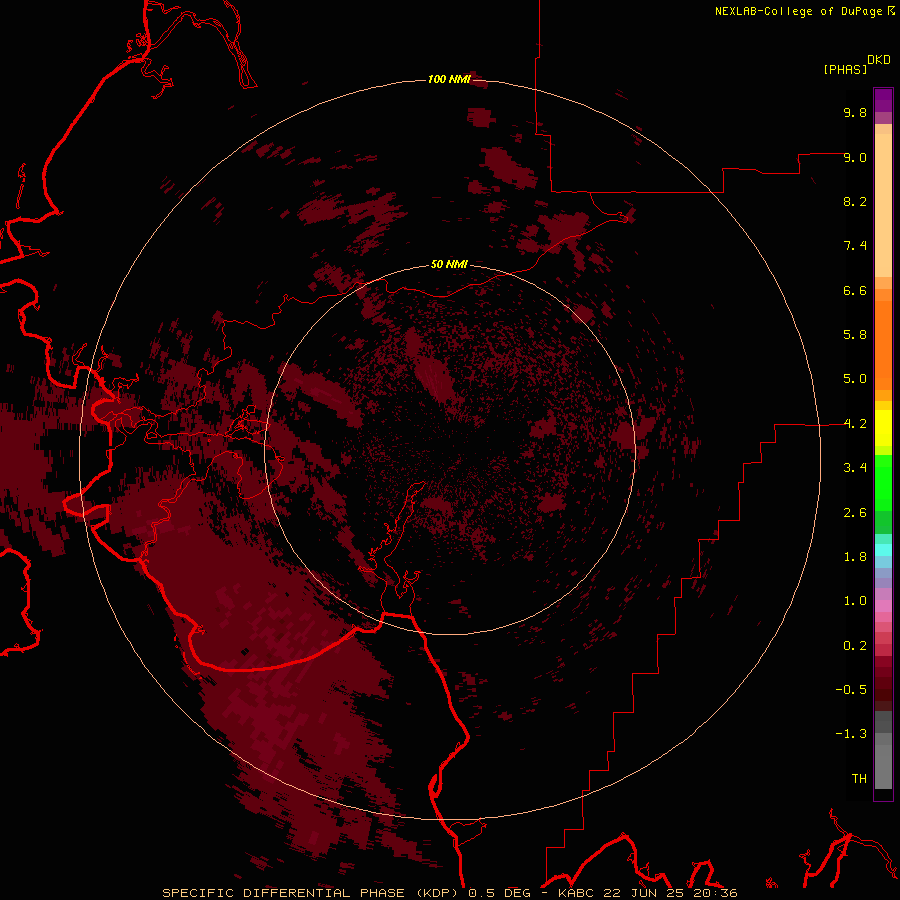Pick the light peach band on the color bar
This screenshot has width=900, height=900.
tap(883, 205)
